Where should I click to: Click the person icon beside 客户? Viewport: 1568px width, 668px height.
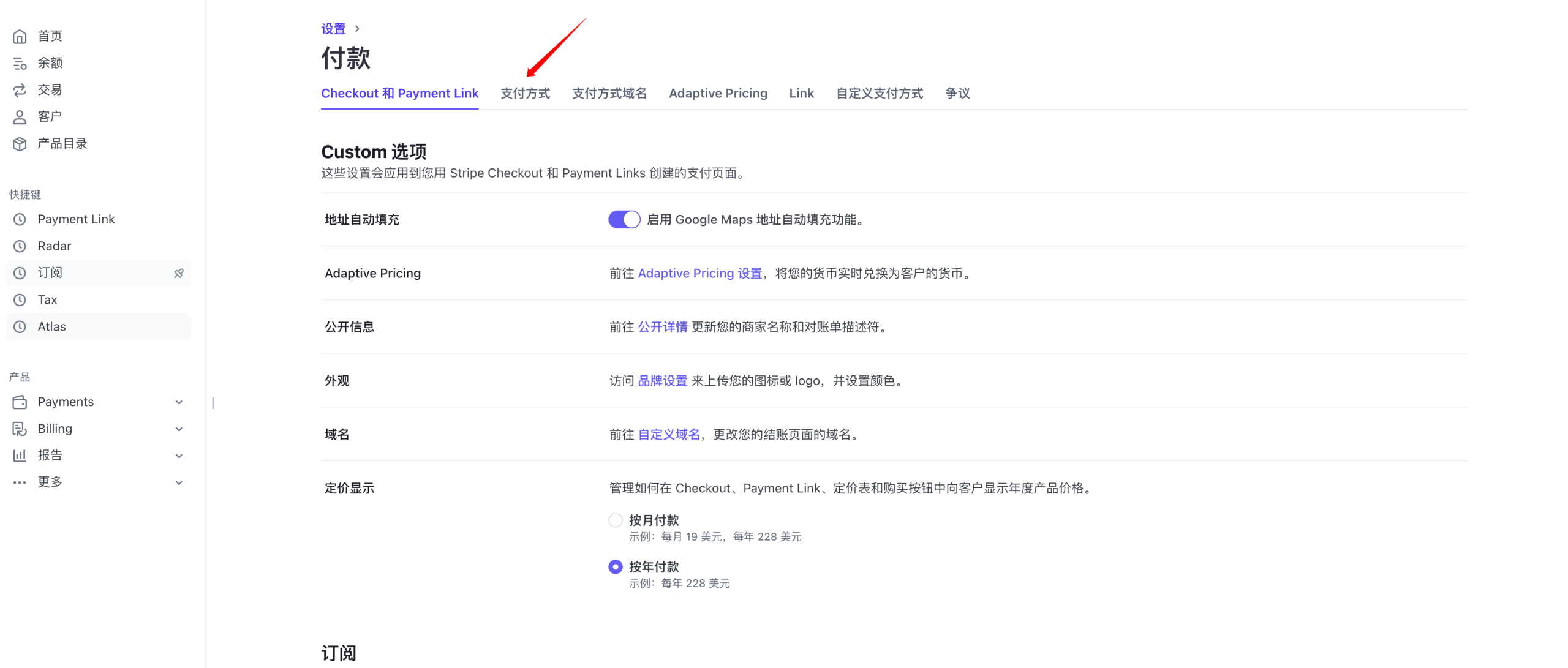pyautogui.click(x=20, y=117)
